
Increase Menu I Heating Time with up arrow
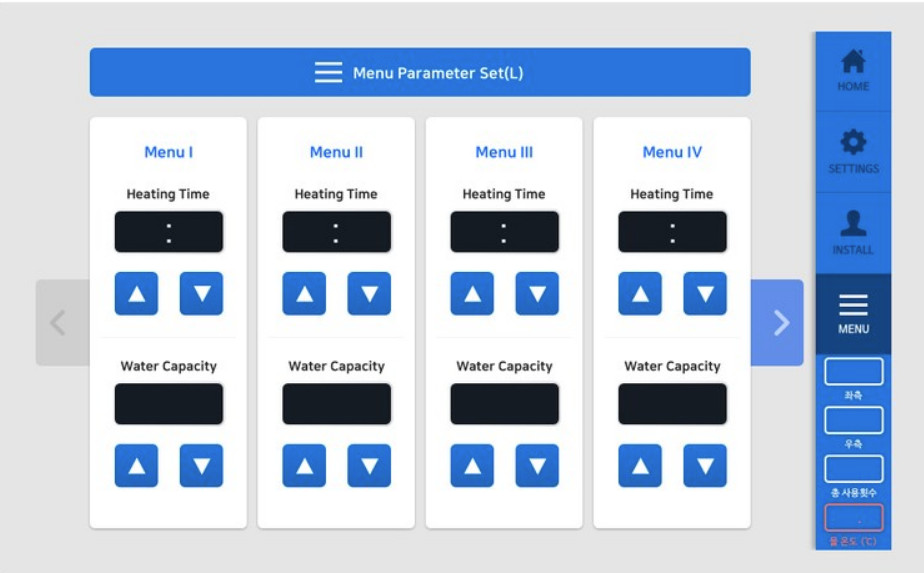[136, 294]
